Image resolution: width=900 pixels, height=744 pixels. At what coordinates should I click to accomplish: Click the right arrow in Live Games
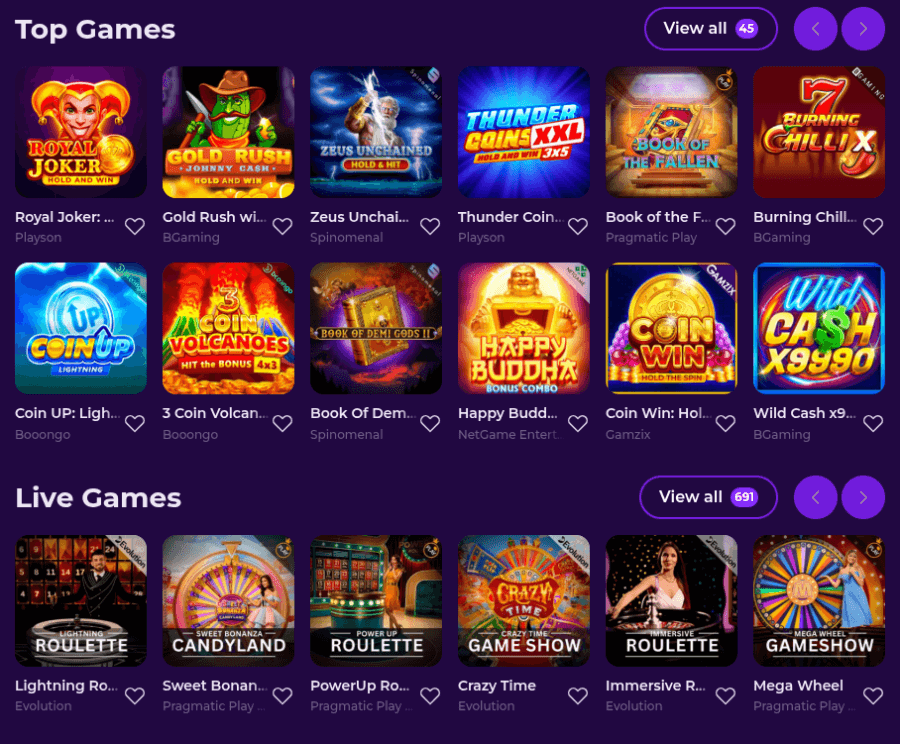coord(862,497)
